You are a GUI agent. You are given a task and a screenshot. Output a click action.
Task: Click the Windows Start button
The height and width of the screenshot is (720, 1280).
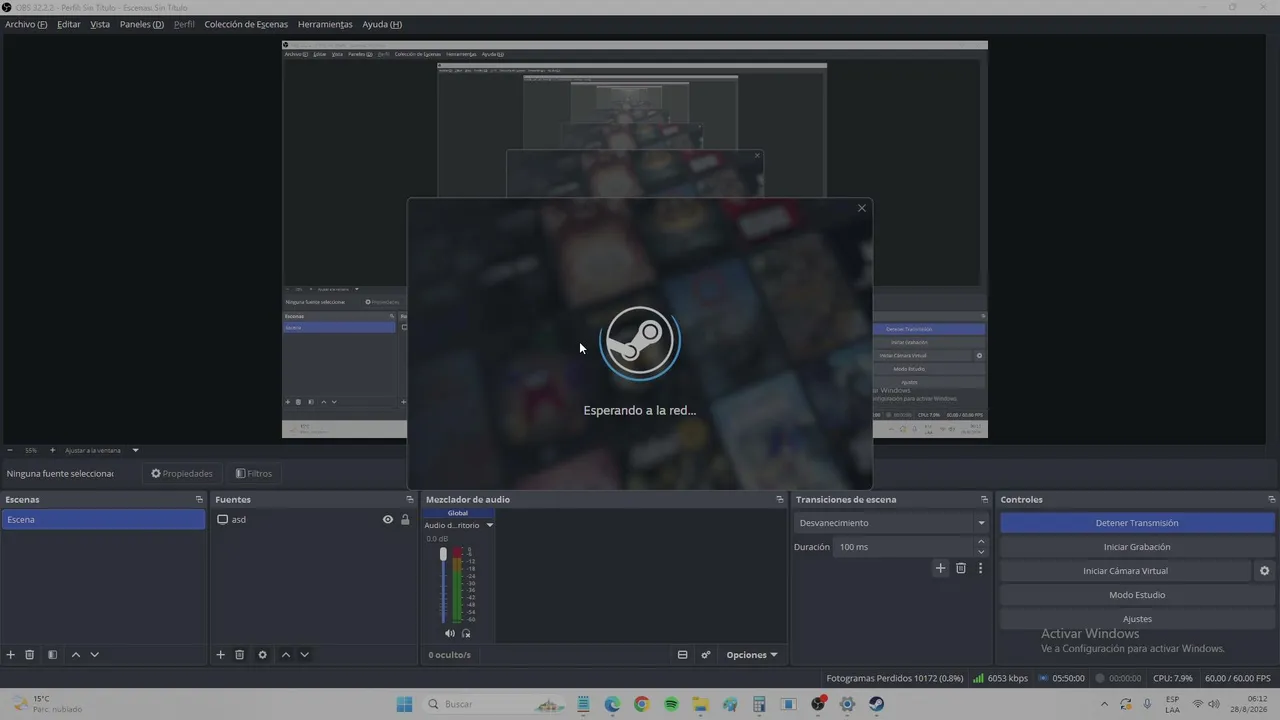tap(404, 704)
